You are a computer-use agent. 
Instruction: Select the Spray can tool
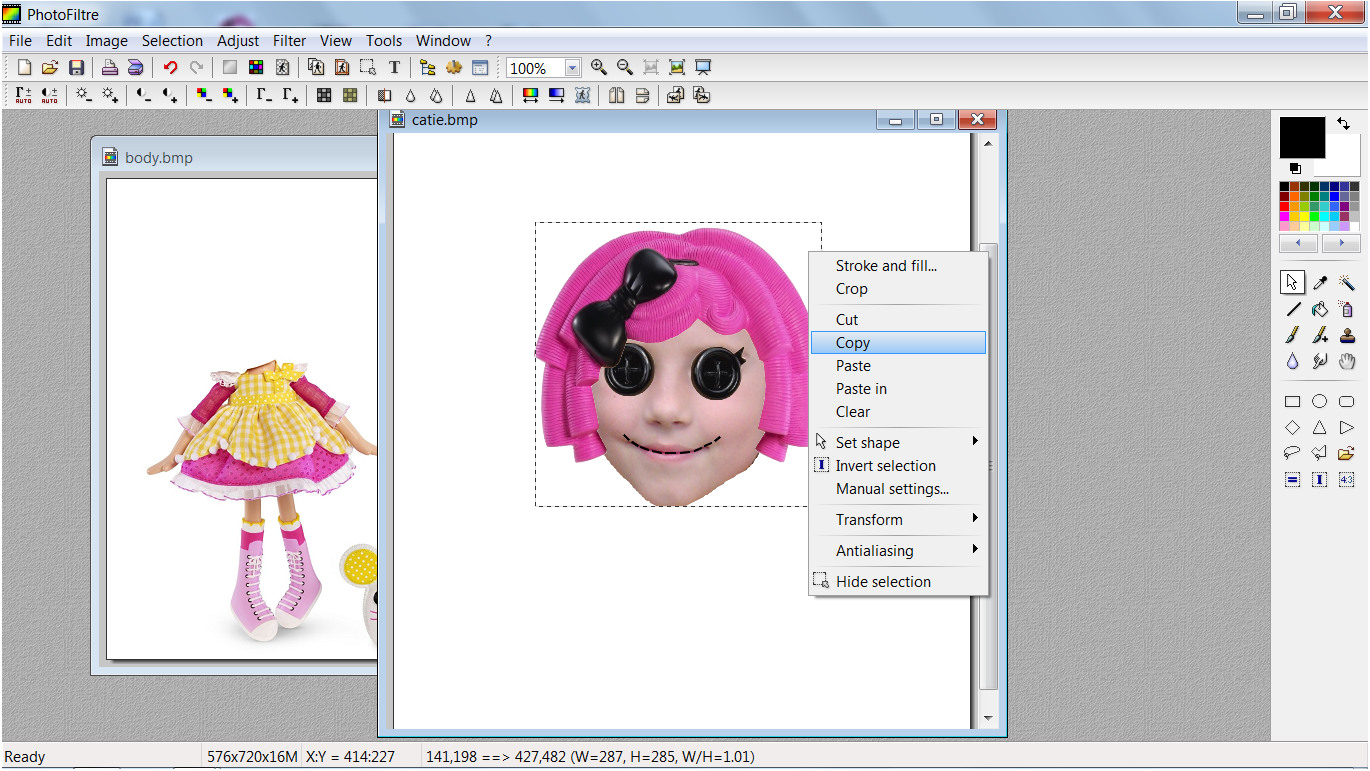click(x=1347, y=310)
